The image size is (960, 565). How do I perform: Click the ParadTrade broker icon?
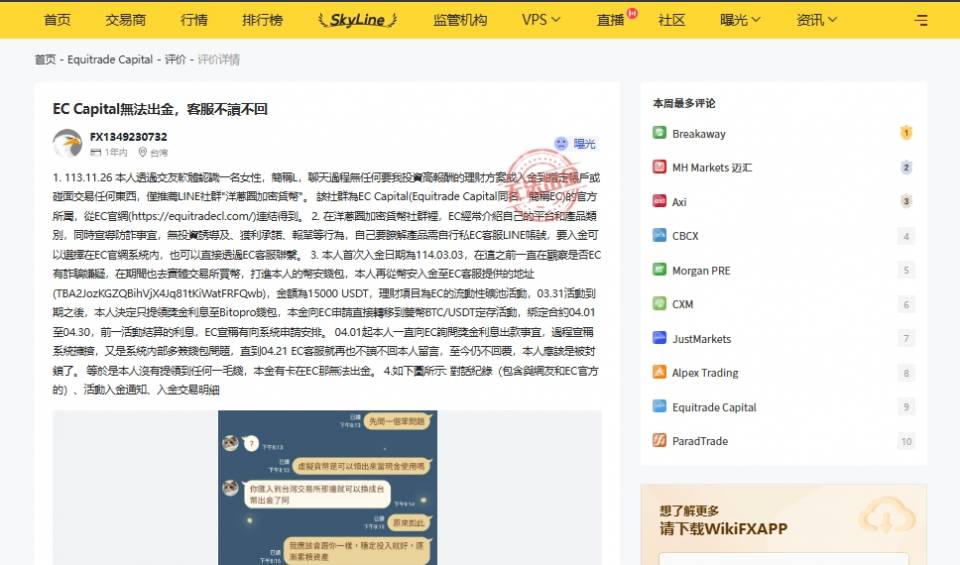tap(659, 440)
